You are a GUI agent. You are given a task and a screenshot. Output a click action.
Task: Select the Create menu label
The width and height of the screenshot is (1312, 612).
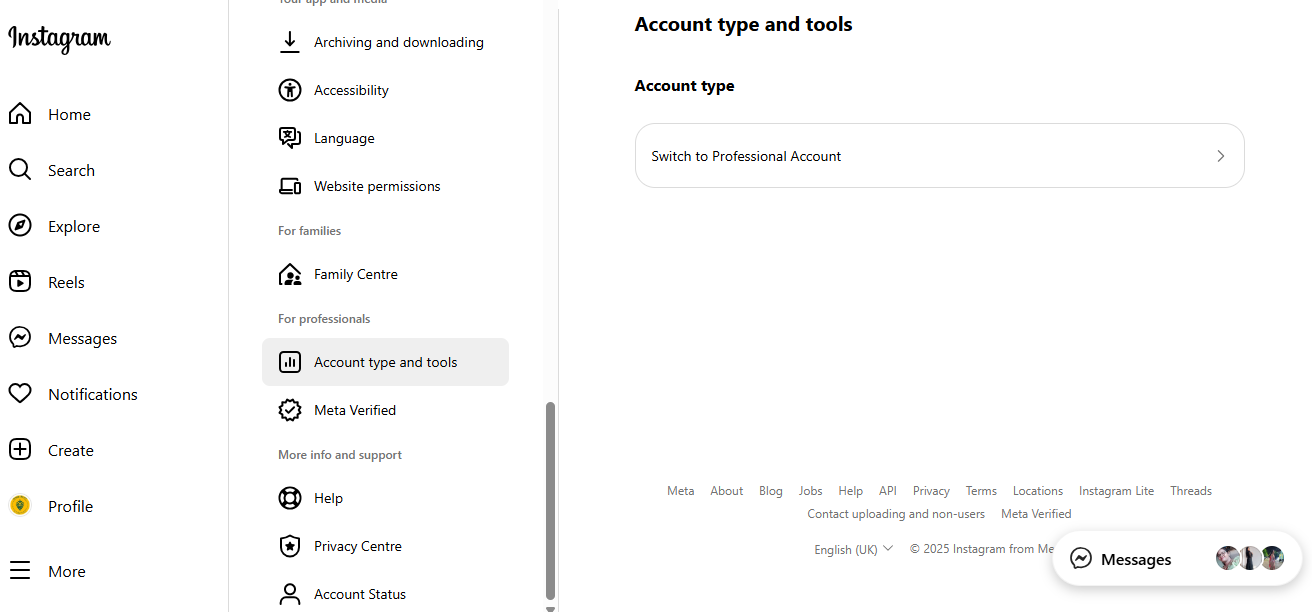click(x=71, y=450)
